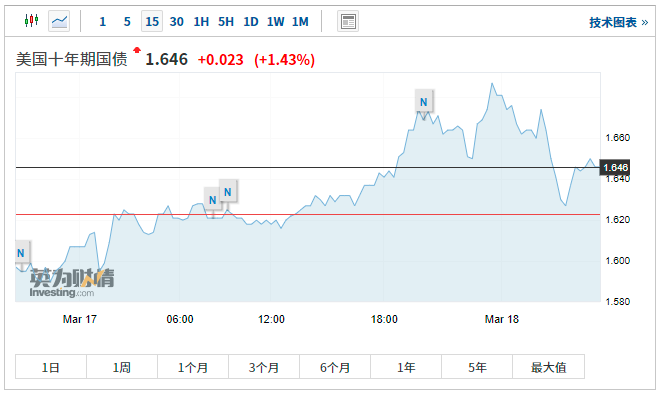This screenshot has width=661, height=397.
Task: Select the 1W interval button
Action: pyautogui.click(x=275, y=21)
